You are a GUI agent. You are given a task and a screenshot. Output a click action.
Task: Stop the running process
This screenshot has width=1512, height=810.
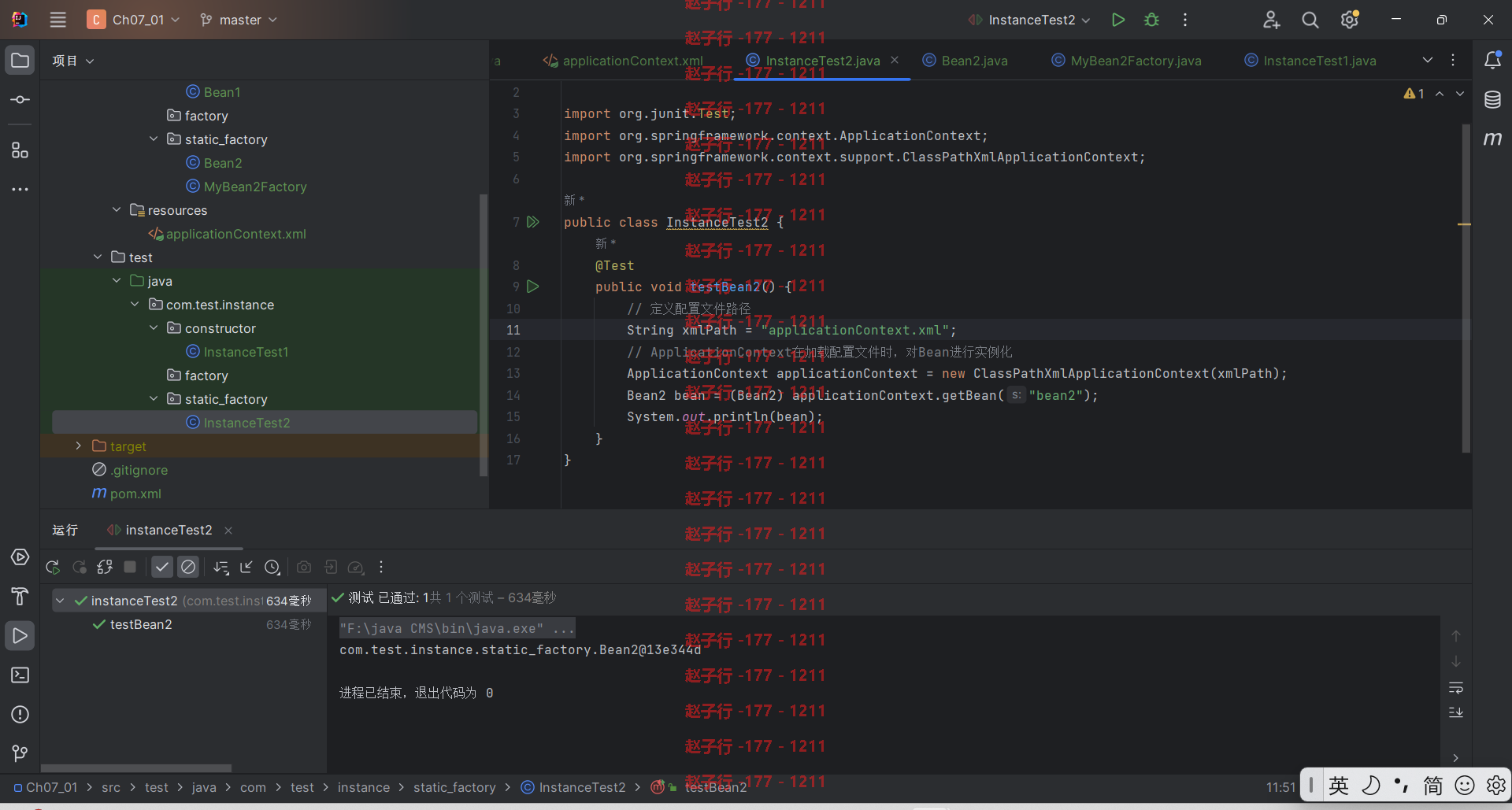click(x=130, y=567)
